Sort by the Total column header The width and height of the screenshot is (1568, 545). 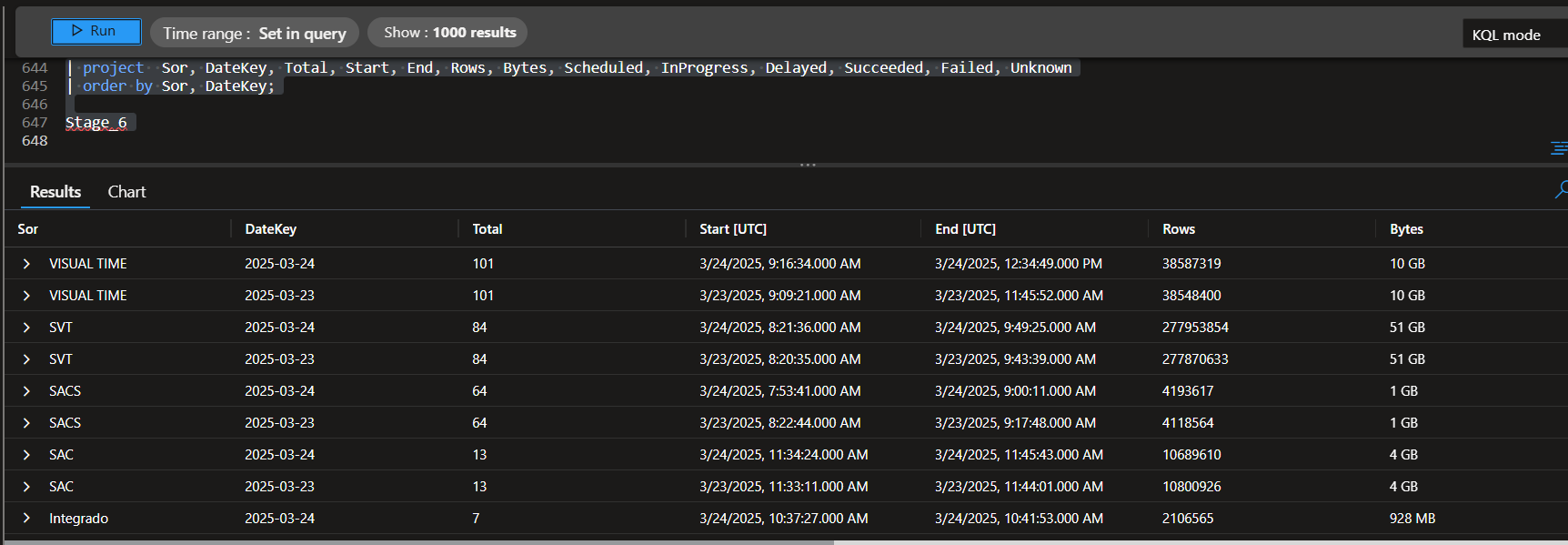[487, 229]
